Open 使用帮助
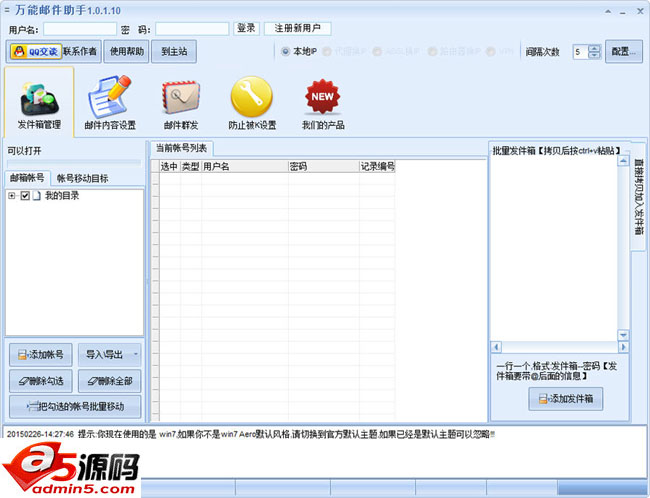Screen dimensions: 650x498 [126, 51]
